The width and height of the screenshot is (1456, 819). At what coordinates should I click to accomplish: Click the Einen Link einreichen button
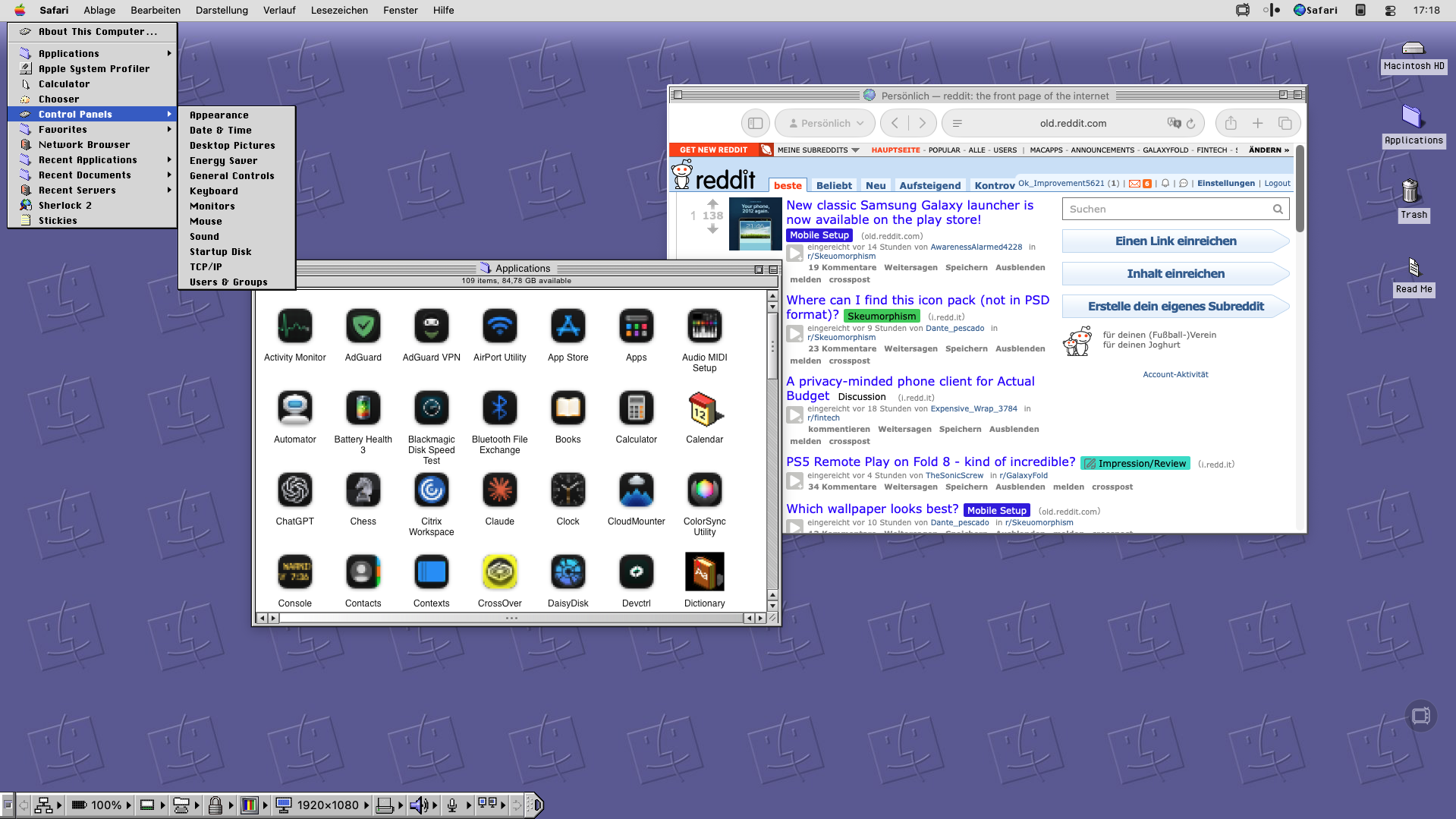(1175, 241)
